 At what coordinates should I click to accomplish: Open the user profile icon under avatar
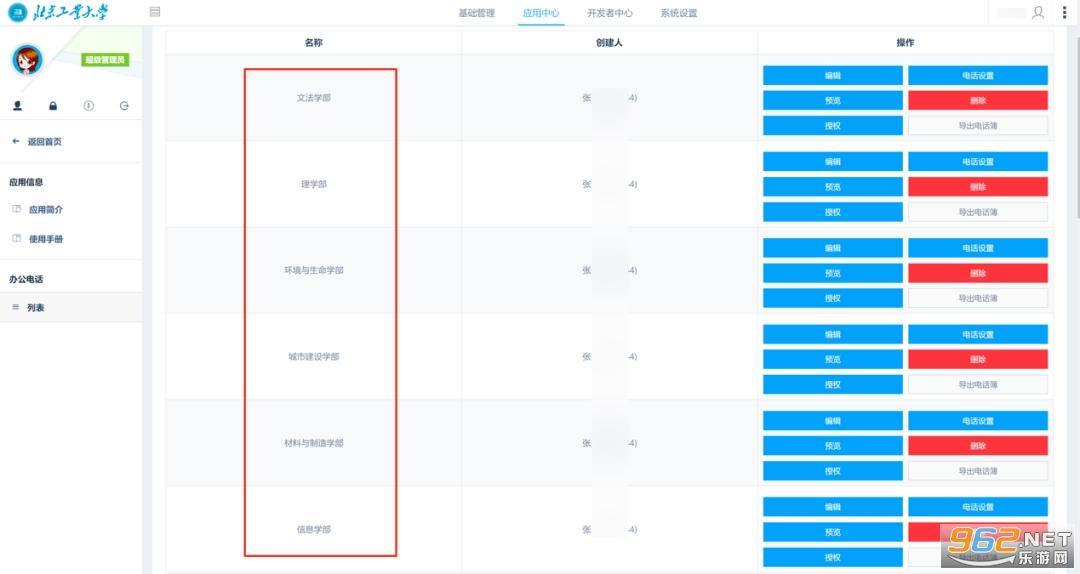(x=17, y=106)
